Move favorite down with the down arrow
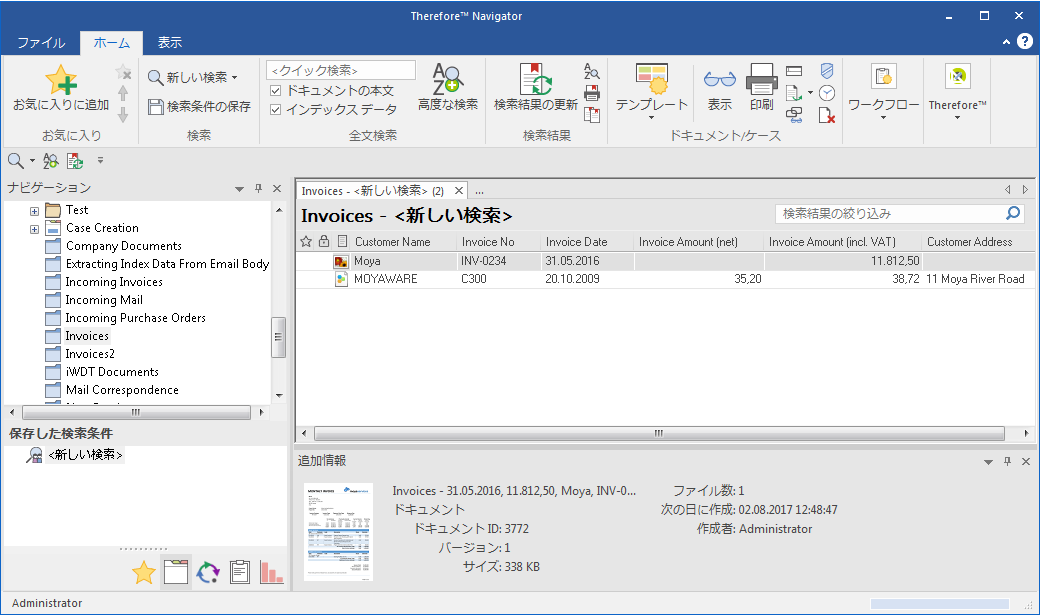This screenshot has width=1042, height=615. click(x=123, y=114)
